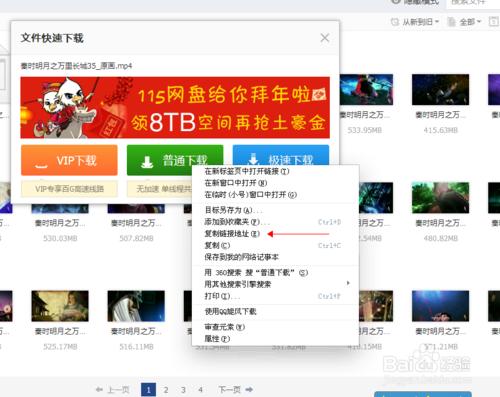
Task: Close the 文件快速下载 dialog
Action: [x=325, y=38]
